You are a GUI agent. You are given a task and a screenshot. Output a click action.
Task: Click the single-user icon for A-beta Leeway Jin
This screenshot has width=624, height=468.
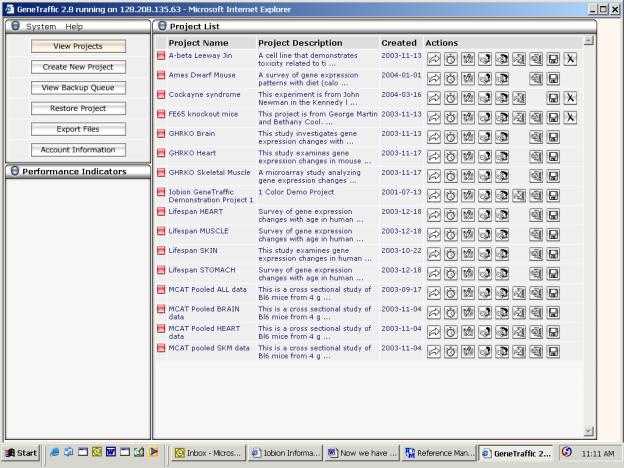coord(485,59)
